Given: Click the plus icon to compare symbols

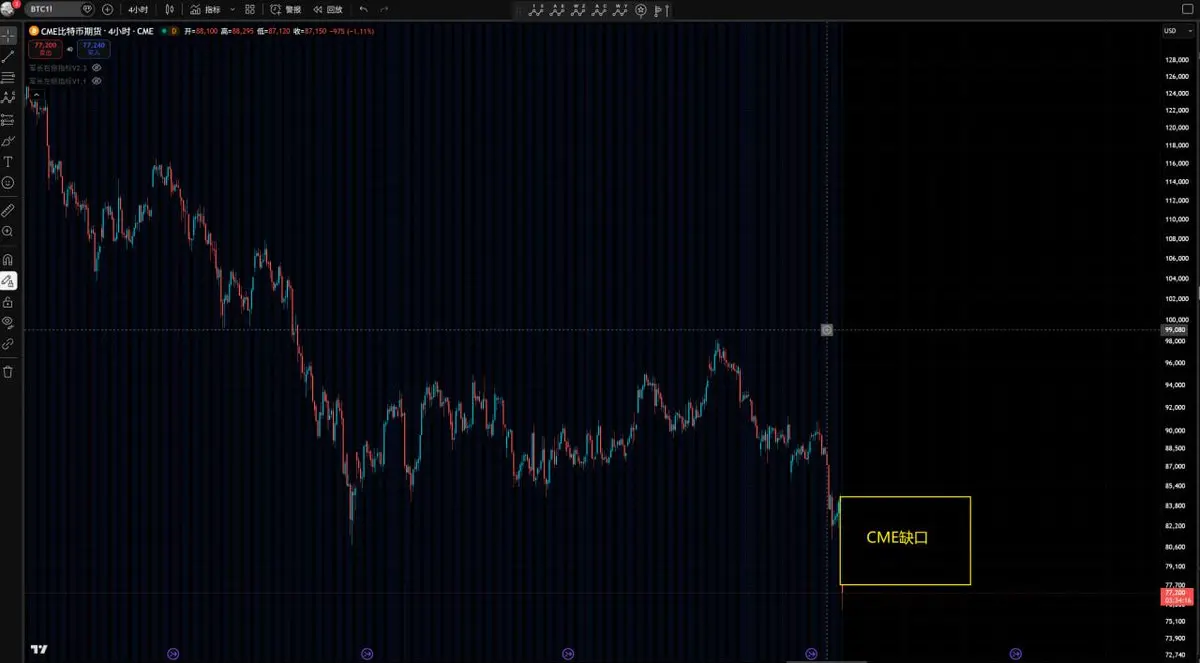Looking at the screenshot, I should (x=108, y=9).
